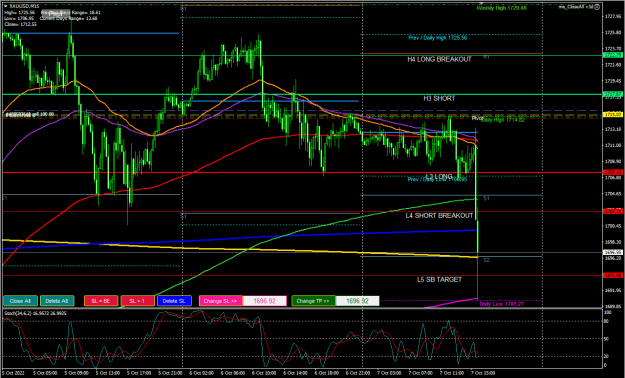Click the 7 Oct 15:00 time label

click(x=482, y=374)
